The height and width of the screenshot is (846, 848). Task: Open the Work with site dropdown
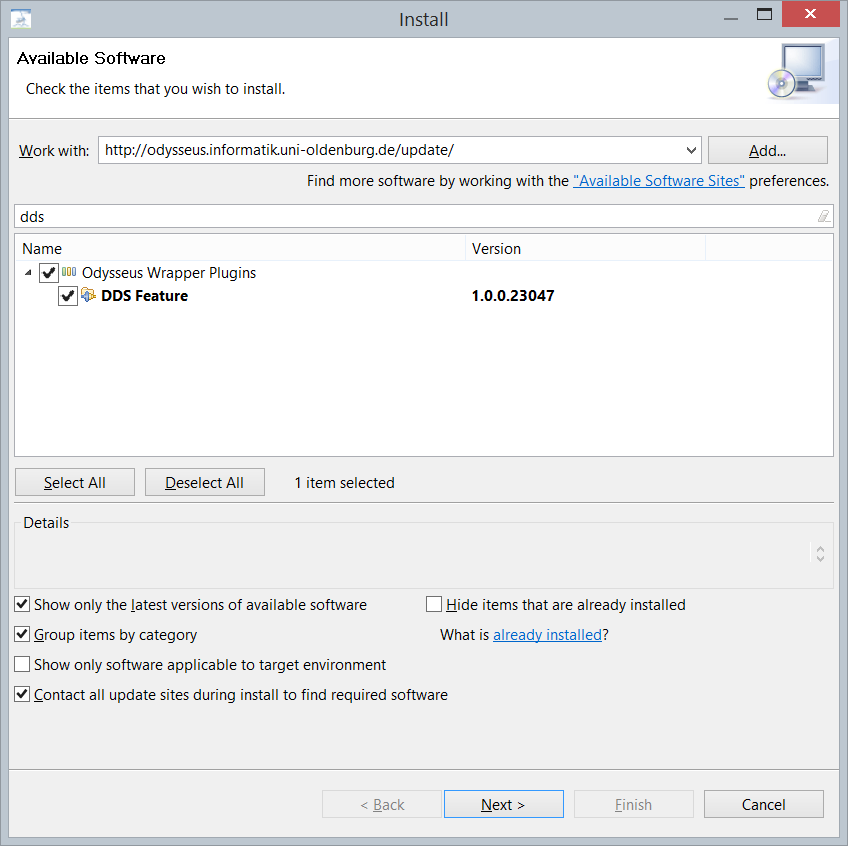coord(691,150)
